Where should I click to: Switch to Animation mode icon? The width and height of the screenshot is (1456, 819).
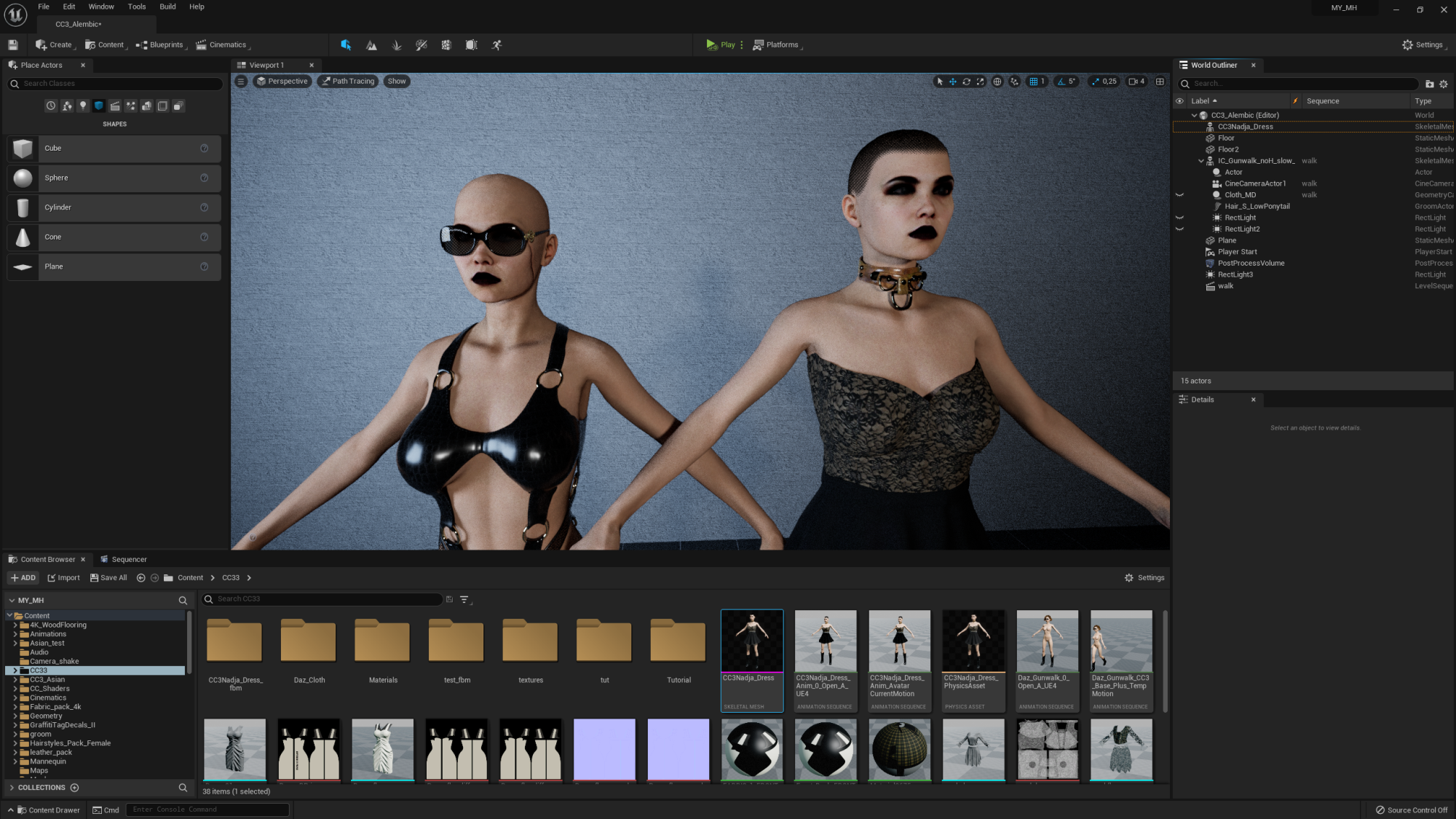[x=496, y=45]
